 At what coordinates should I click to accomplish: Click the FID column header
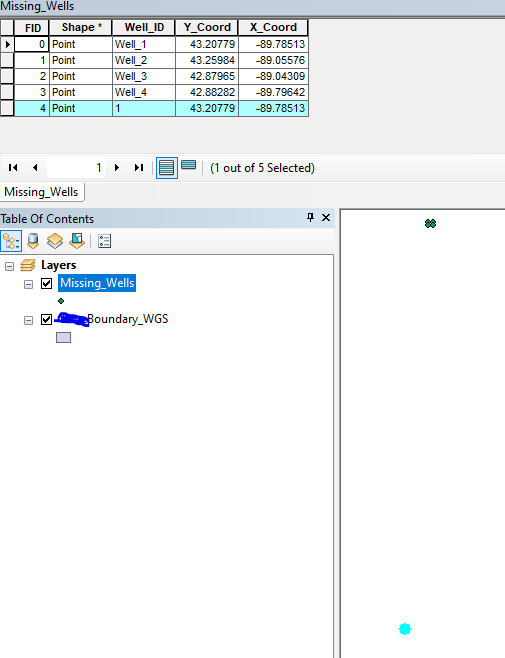(32, 28)
